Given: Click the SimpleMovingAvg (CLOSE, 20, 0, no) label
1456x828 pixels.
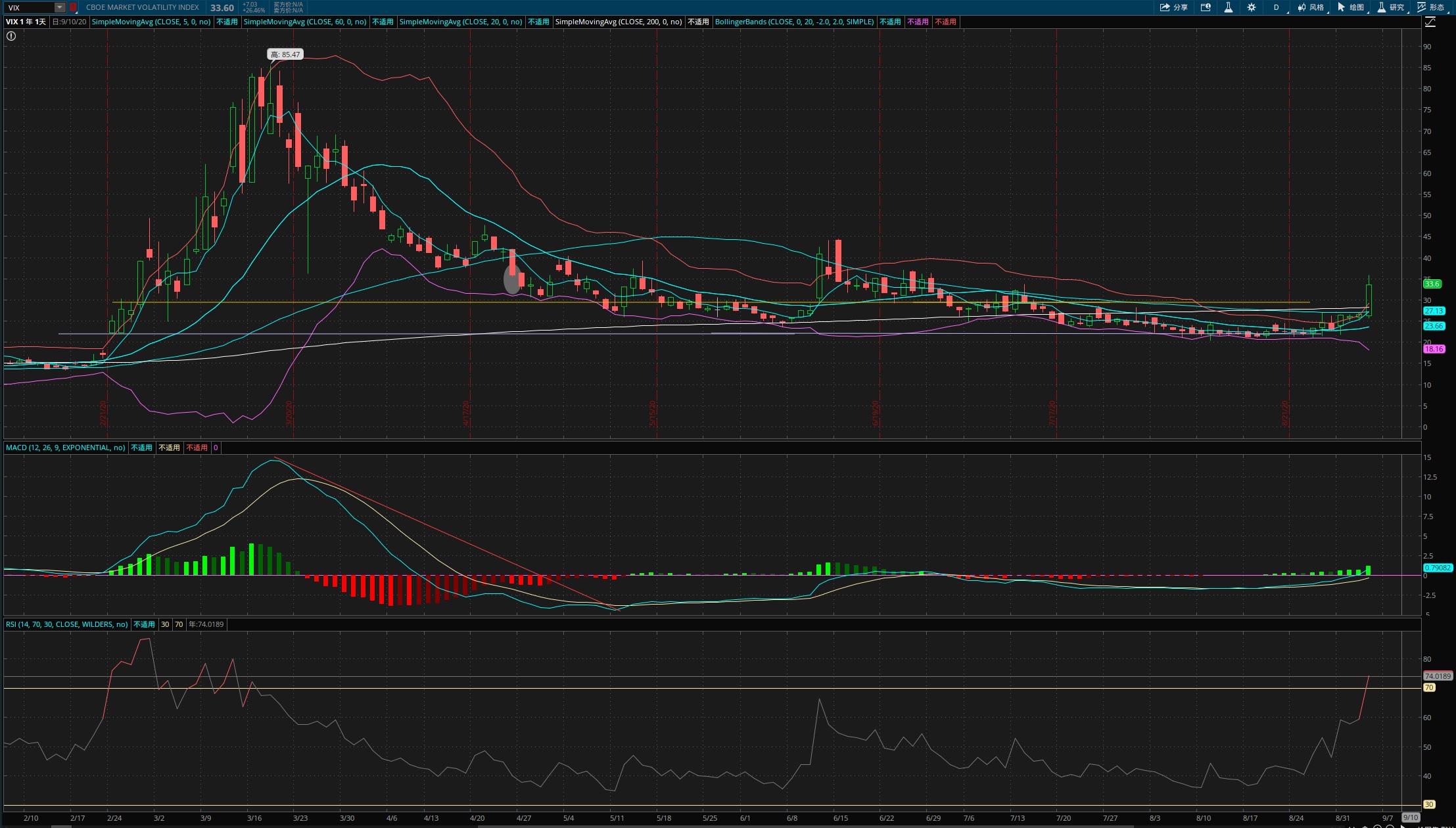Looking at the screenshot, I should (x=461, y=22).
